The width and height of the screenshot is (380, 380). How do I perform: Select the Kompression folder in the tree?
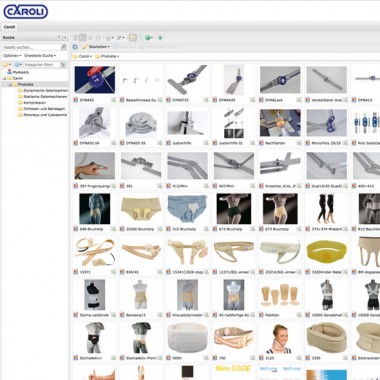34,103
